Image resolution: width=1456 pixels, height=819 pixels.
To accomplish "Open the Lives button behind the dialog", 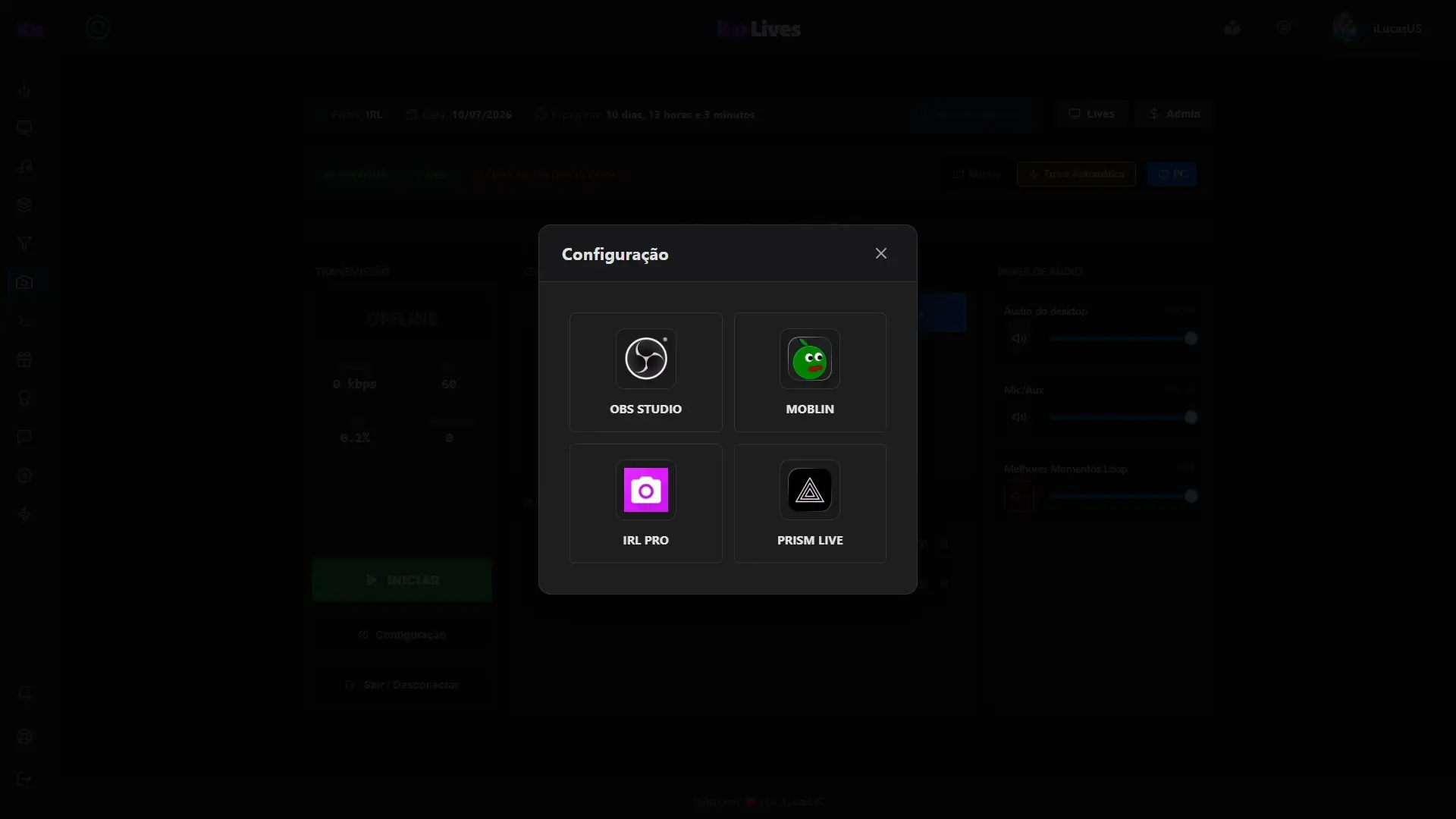I will tap(1092, 114).
